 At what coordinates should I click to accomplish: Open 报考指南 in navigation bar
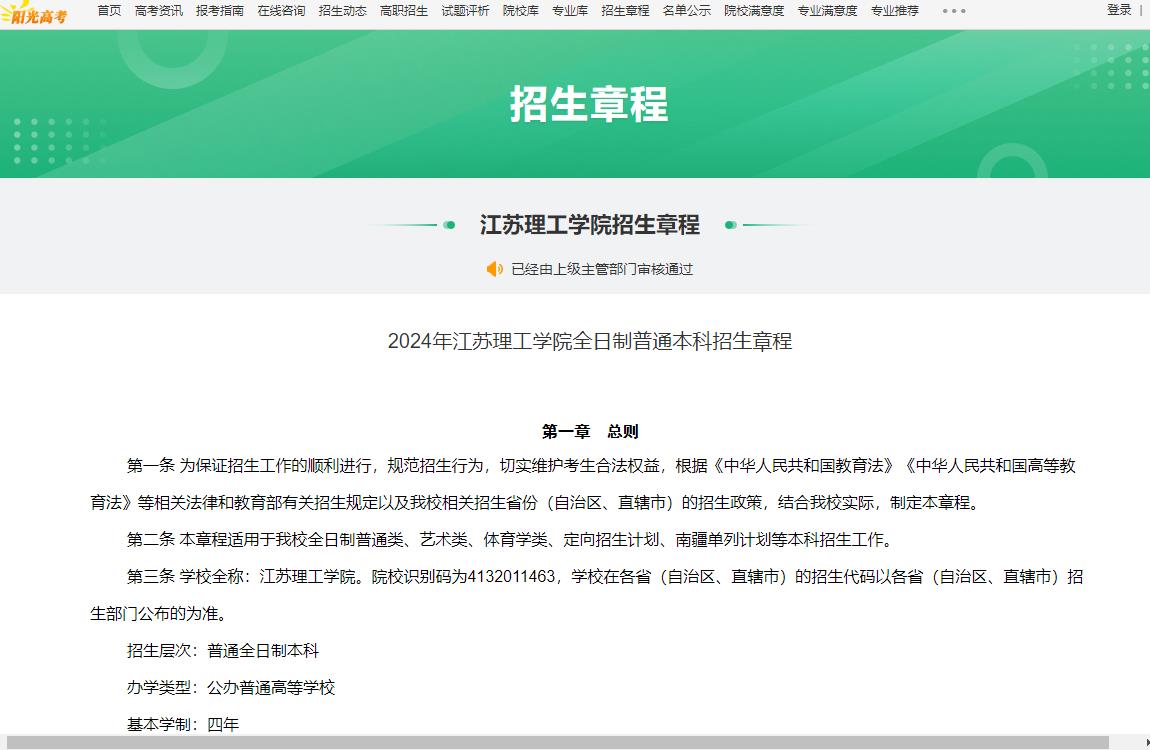tap(220, 11)
